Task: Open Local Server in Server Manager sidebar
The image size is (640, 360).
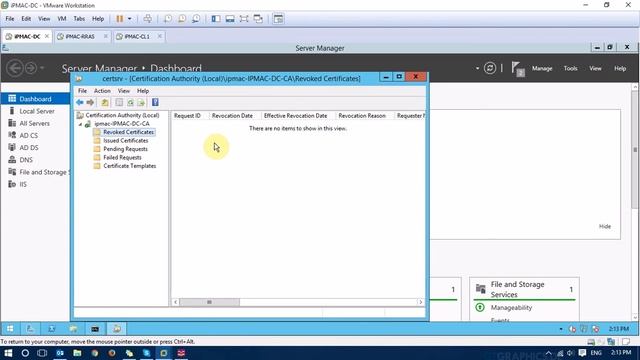Action: tap(37, 111)
